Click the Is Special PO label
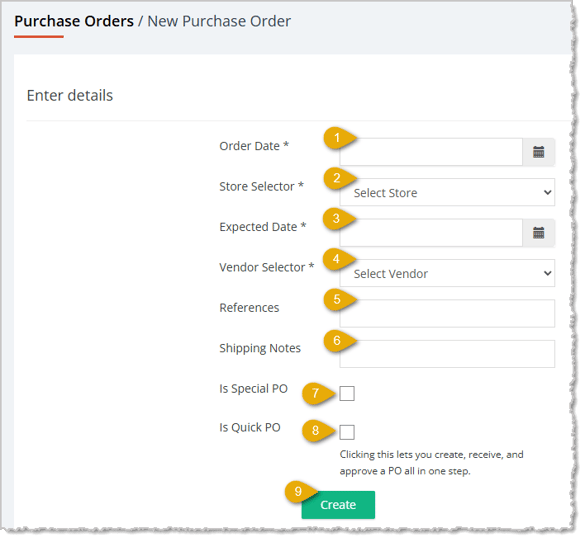The image size is (585, 542). tap(253, 389)
